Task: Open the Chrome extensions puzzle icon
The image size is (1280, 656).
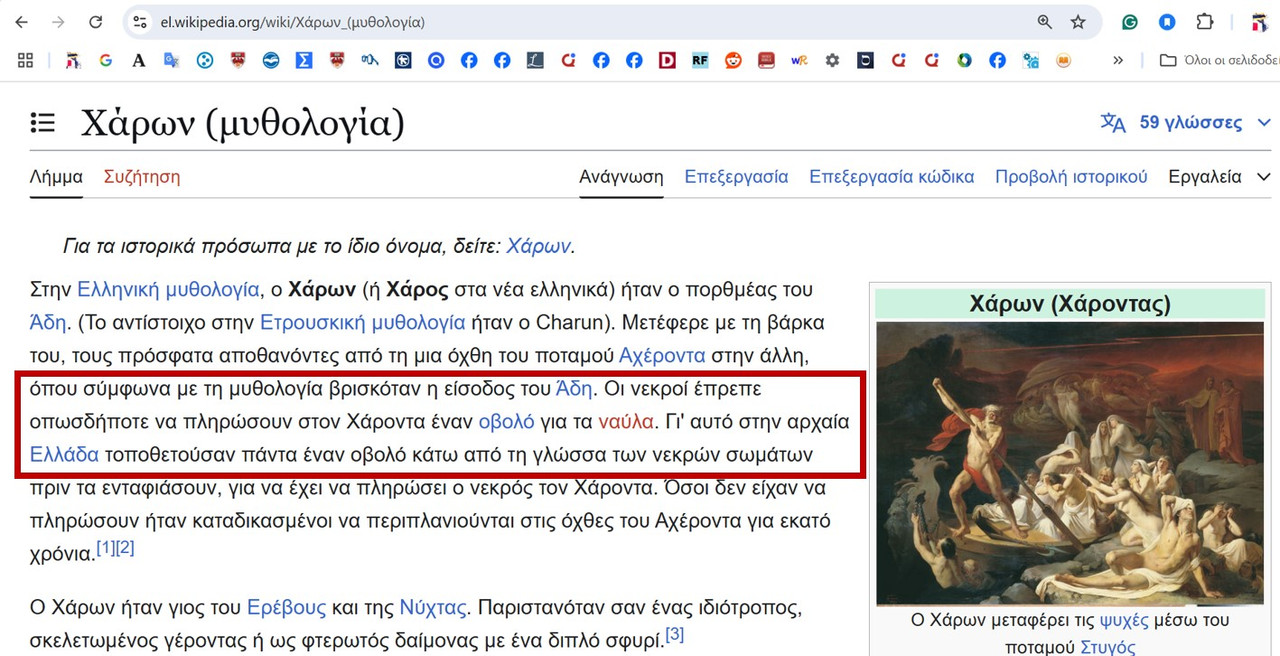Action: tap(1205, 22)
